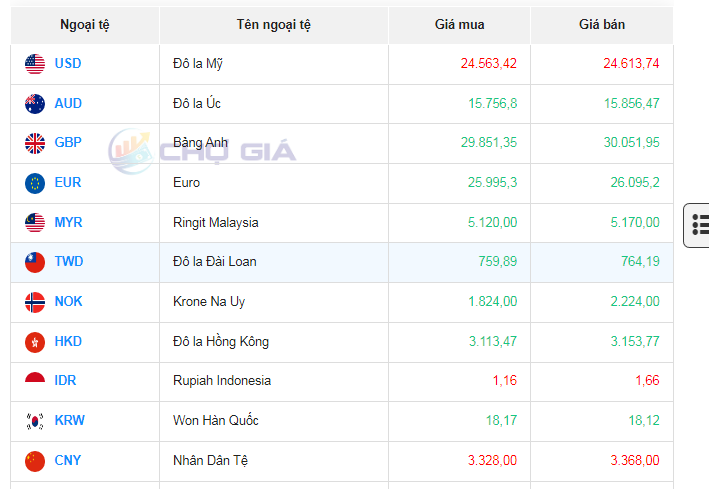The image size is (709, 489).
Task: Open the CNY currency link
Action: tap(68, 460)
